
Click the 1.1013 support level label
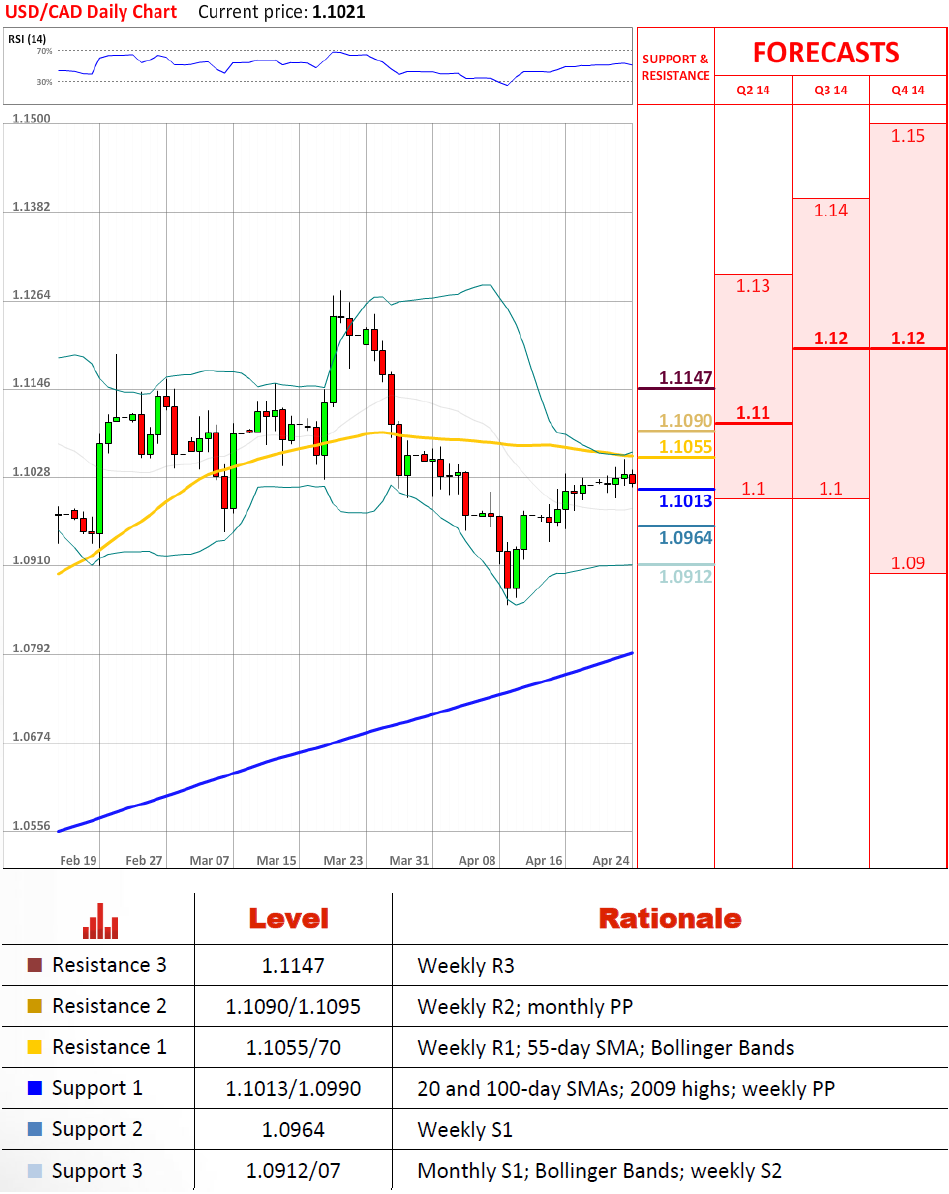pos(685,501)
